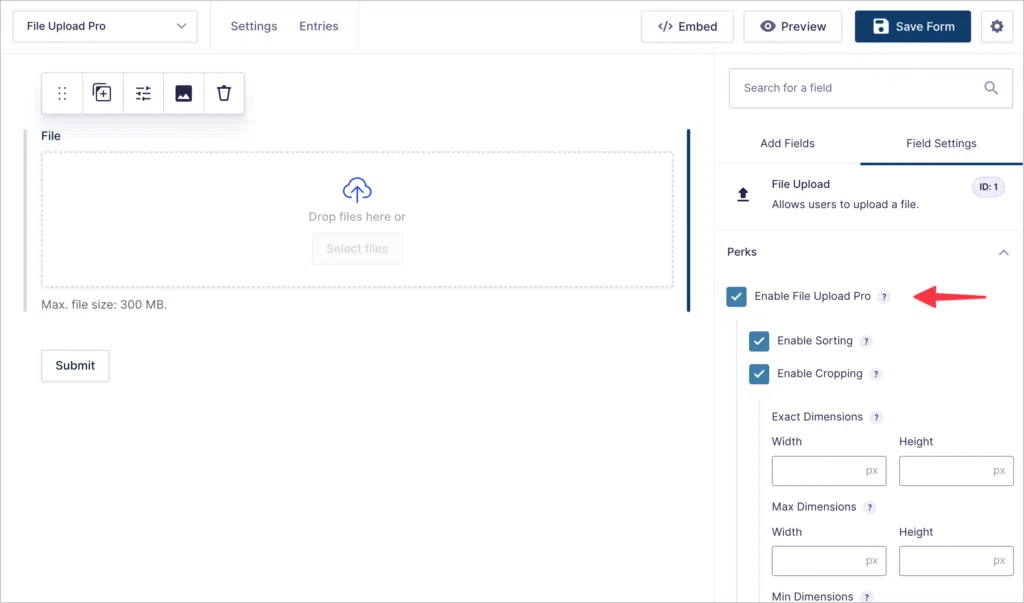Screen dimensions: 1024x603
Task: Open field settings via the sliders icon
Action: [x=142, y=92]
